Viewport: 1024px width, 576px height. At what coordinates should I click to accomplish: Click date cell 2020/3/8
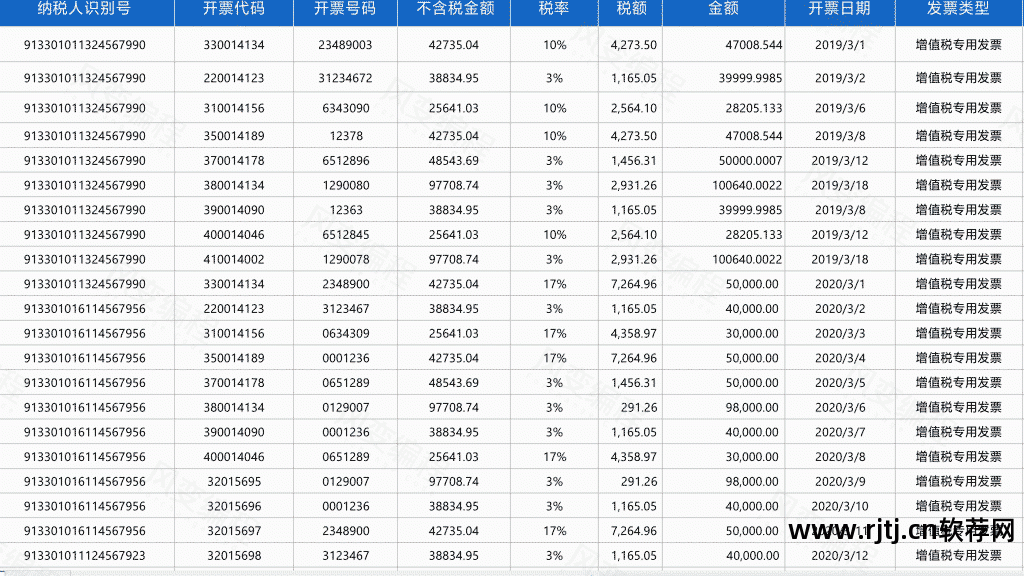tap(840, 457)
